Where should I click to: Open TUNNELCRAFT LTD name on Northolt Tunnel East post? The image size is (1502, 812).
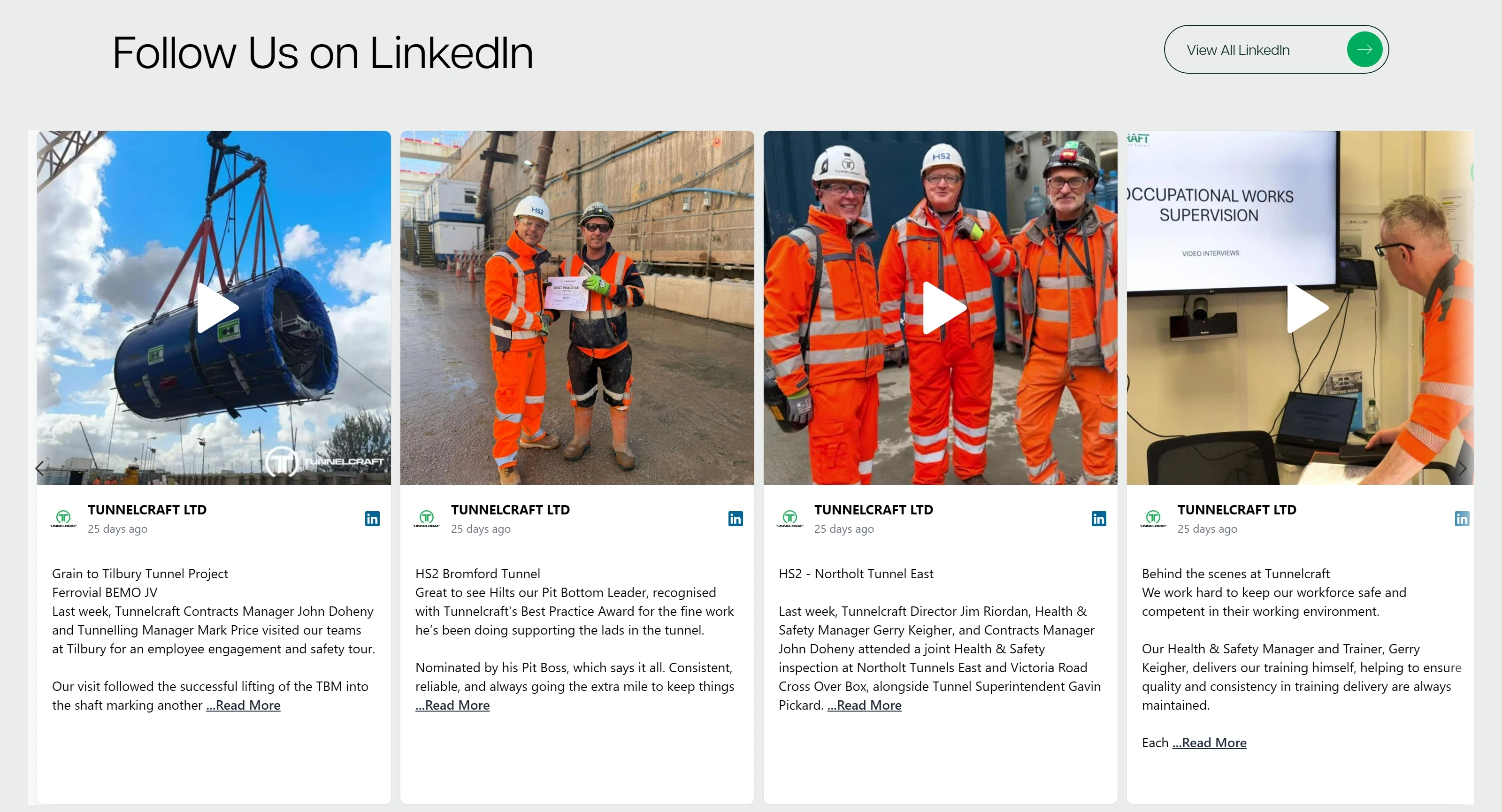click(874, 509)
